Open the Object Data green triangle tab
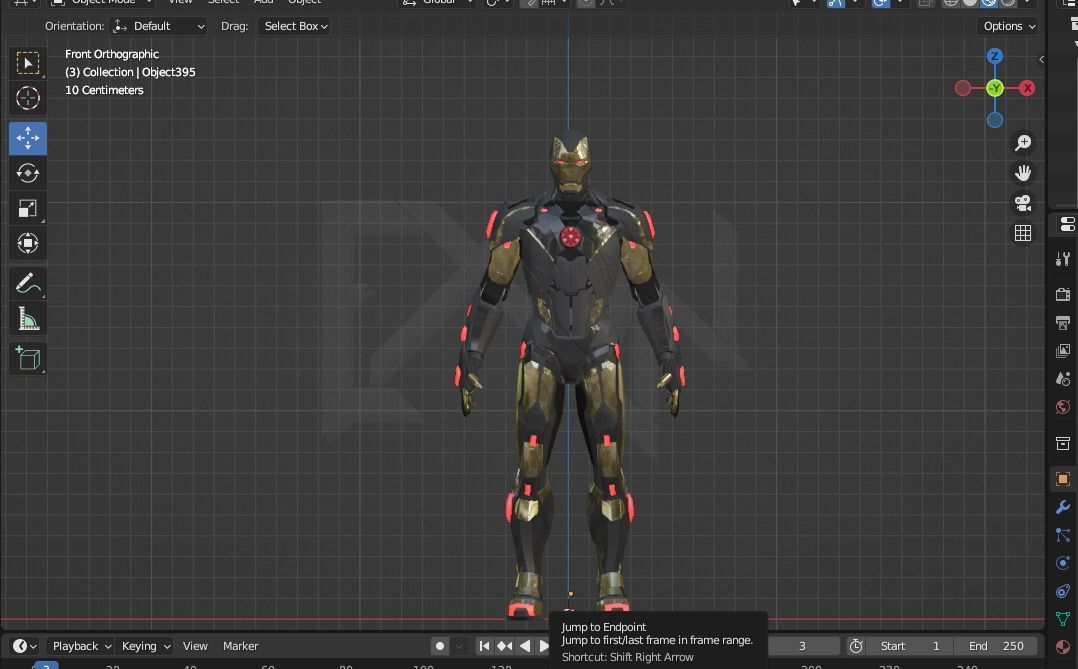The height and width of the screenshot is (669, 1078). click(x=1063, y=619)
